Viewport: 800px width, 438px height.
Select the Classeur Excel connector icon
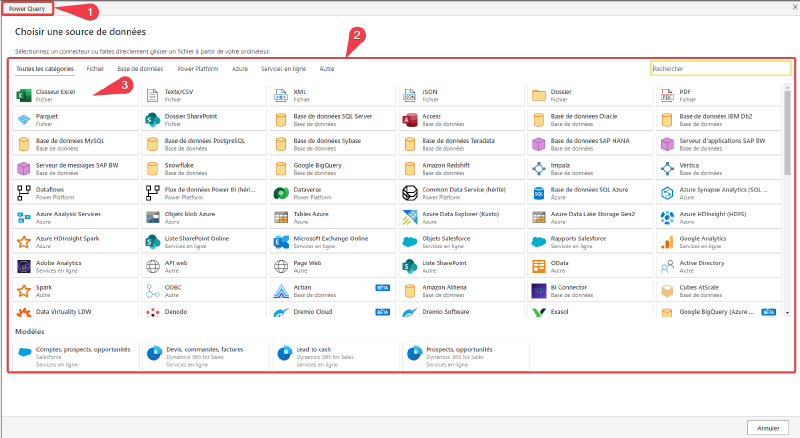pyautogui.click(x=24, y=95)
